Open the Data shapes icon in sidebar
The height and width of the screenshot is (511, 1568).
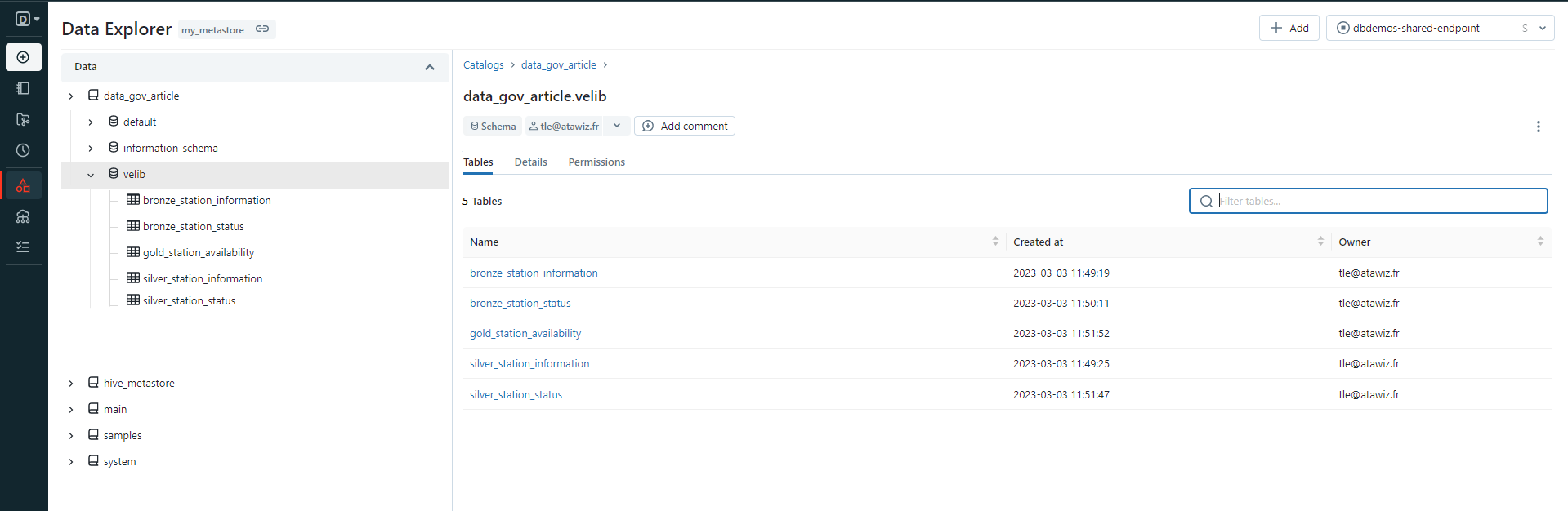[x=23, y=185]
